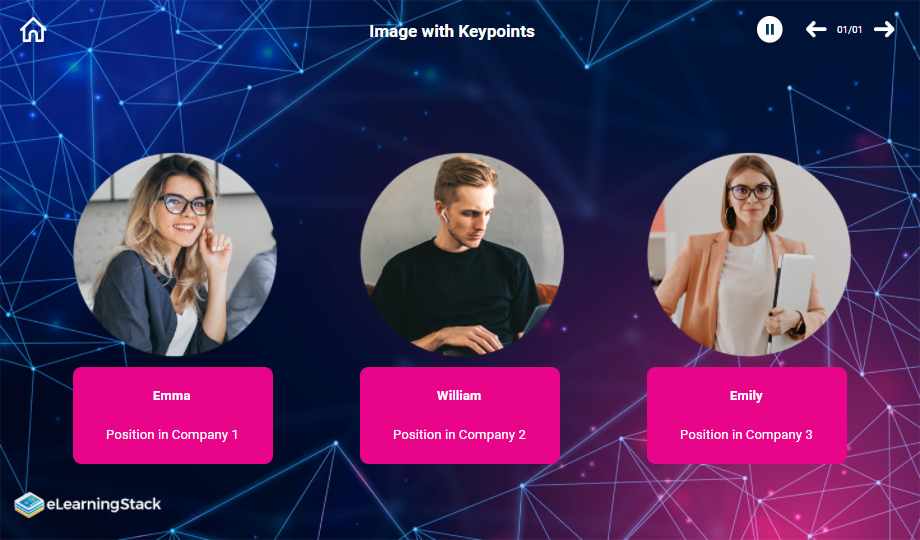Viewport: 920px width, 540px height.
Task: Click the Emma name label
Action: pyautogui.click(x=171, y=396)
